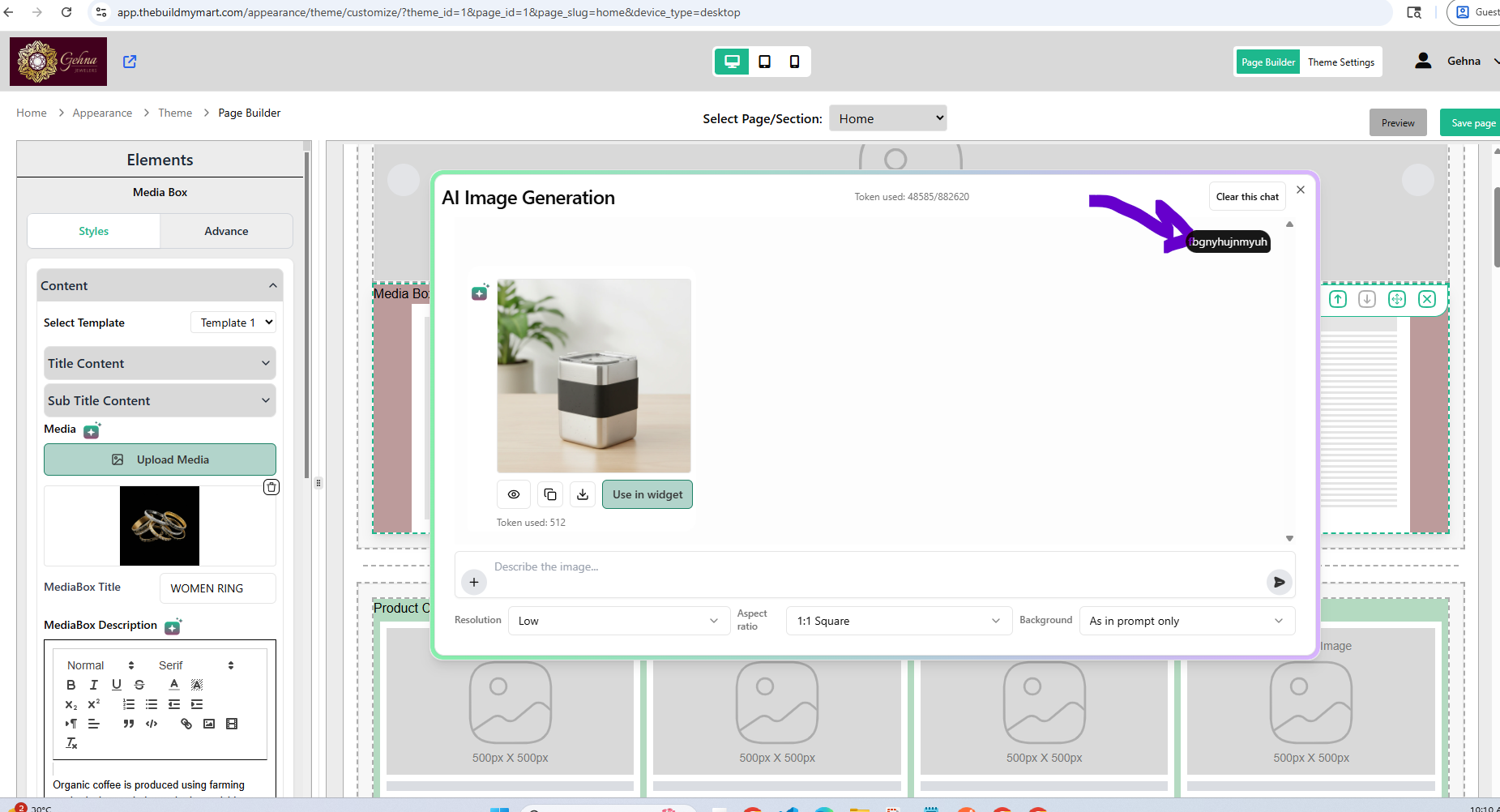Edit the MediaBox Title field
The height and width of the screenshot is (812, 1500).
[x=218, y=588]
